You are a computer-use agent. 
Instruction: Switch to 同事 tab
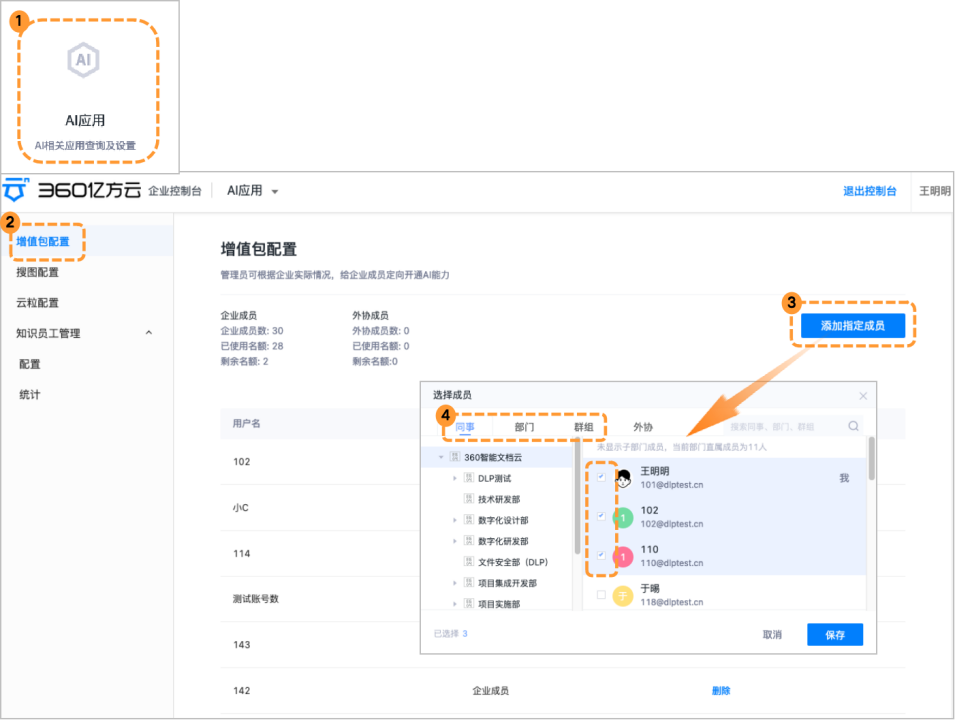click(x=465, y=427)
